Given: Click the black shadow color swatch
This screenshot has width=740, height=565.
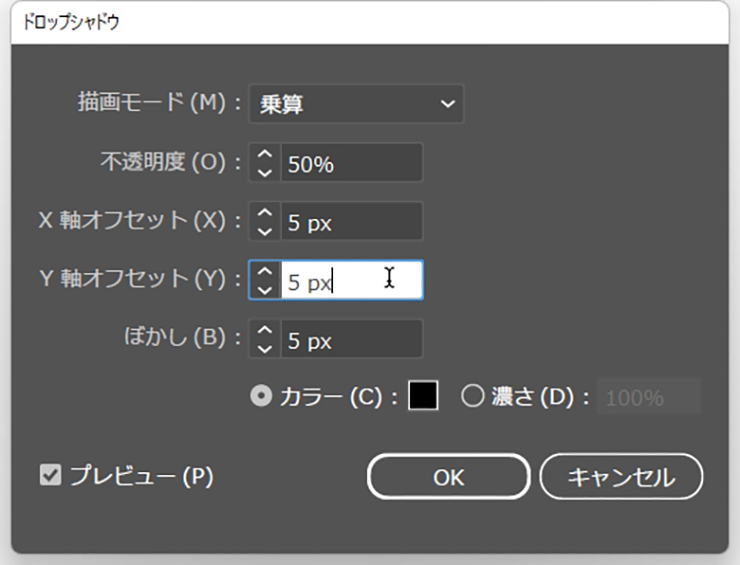Looking at the screenshot, I should [423, 396].
